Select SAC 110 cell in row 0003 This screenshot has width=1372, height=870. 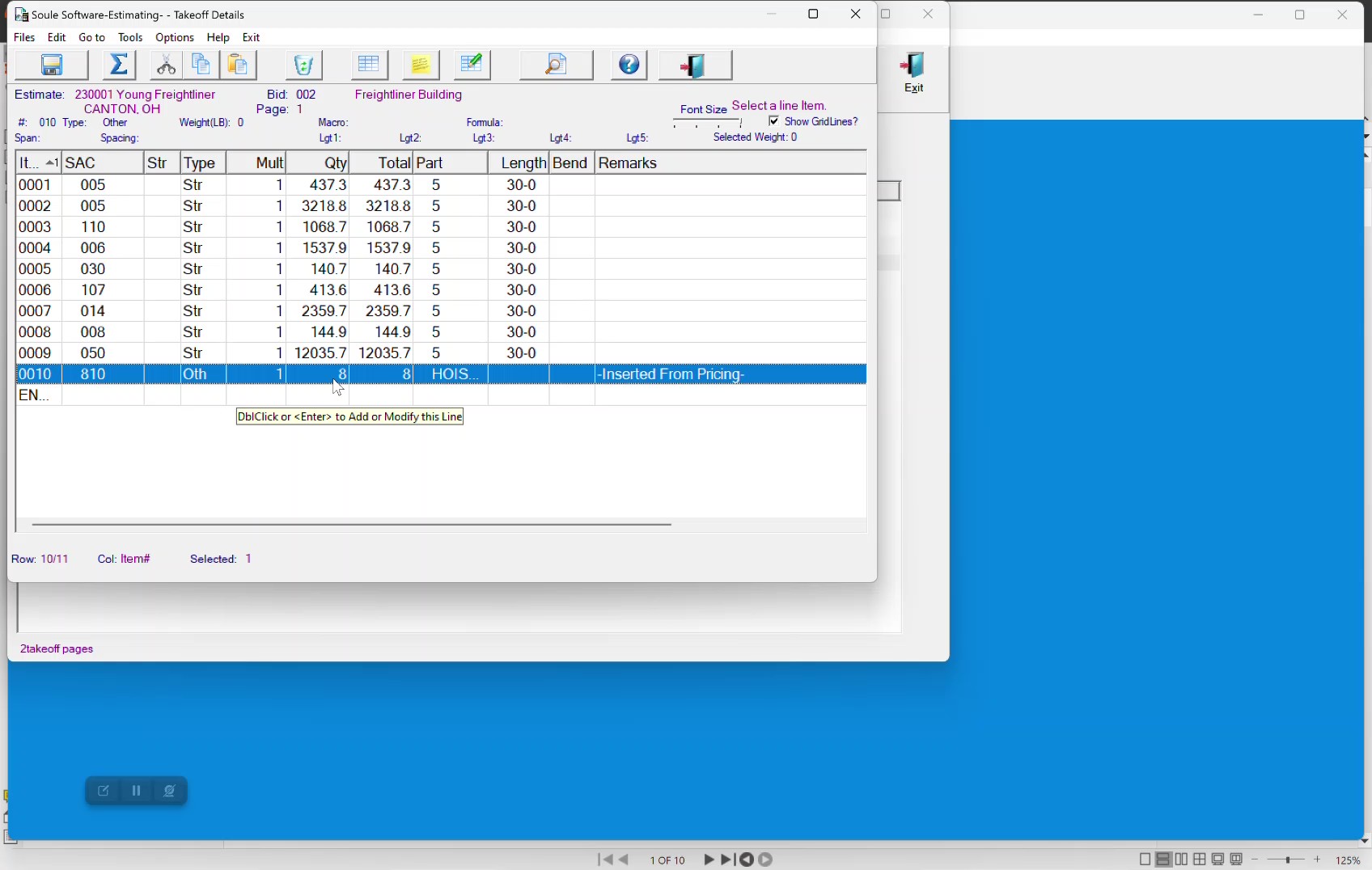(x=103, y=227)
